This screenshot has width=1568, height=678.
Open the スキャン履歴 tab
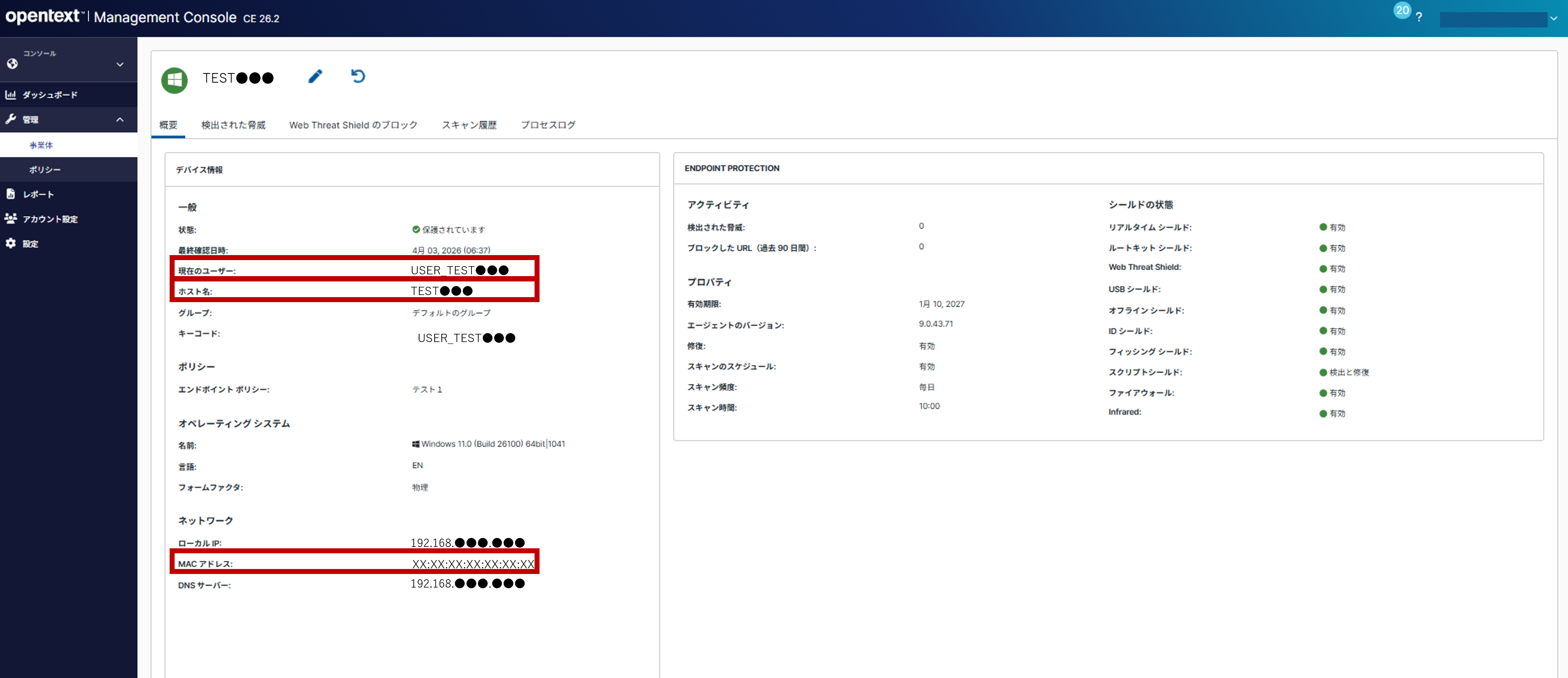(469, 125)
